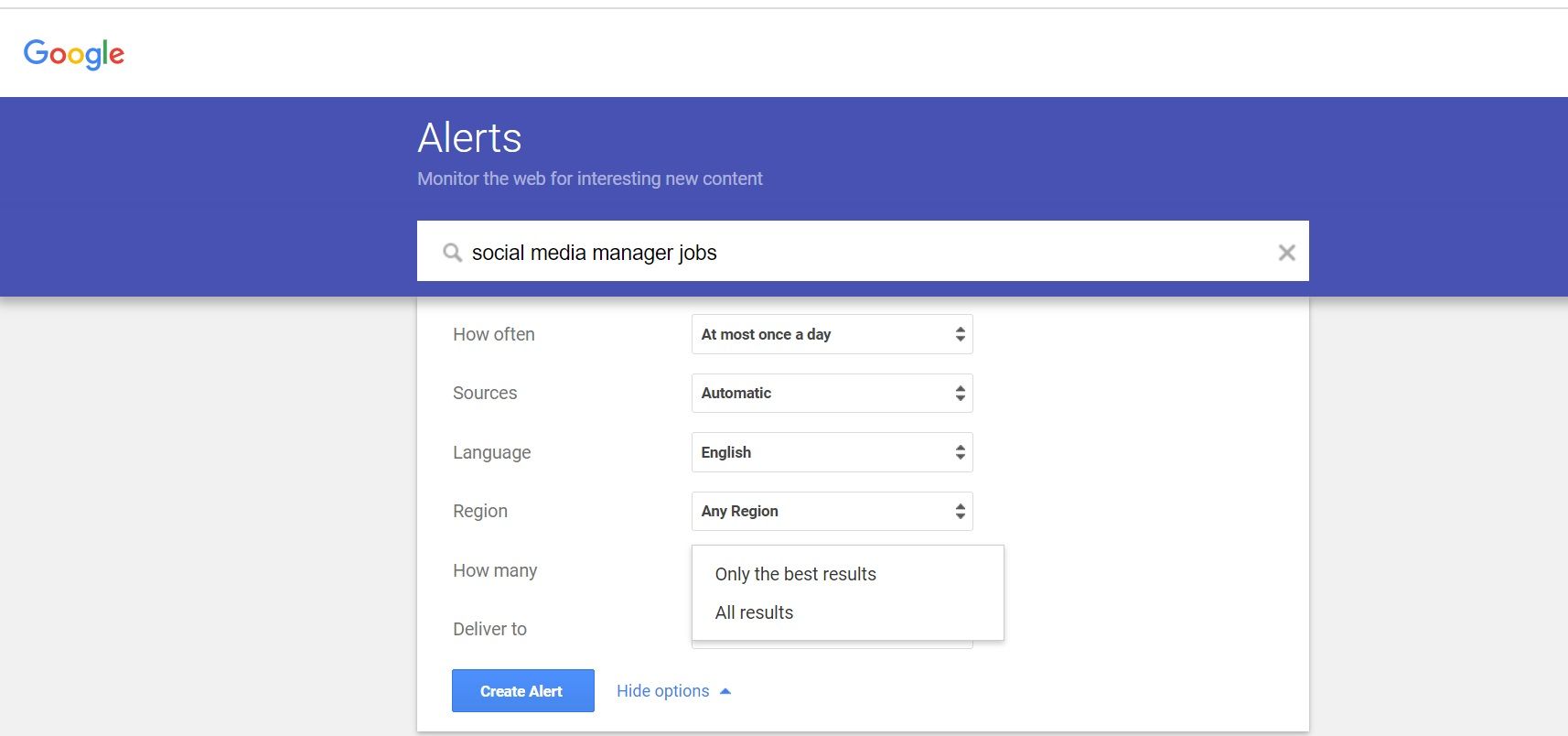Open the Language dropdown
Screen dimensions: 1568x736
tap(832, 452)
